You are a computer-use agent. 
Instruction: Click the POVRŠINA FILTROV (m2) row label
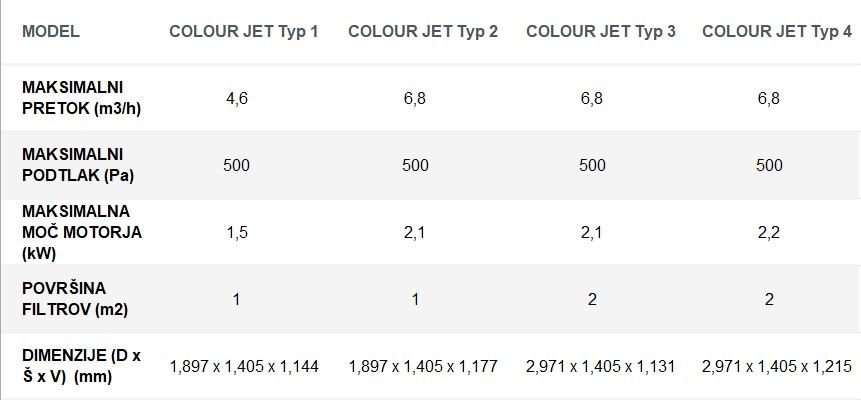point(75,299)
